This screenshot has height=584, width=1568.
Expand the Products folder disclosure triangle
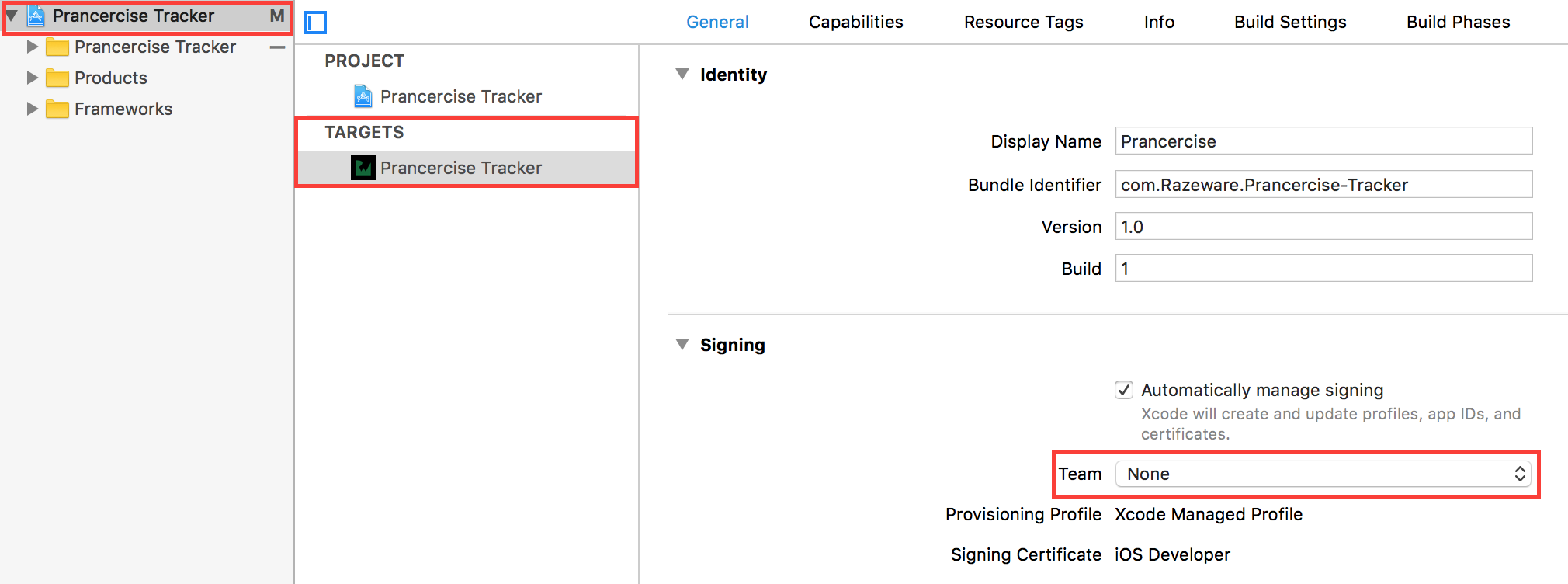point(32,78)
